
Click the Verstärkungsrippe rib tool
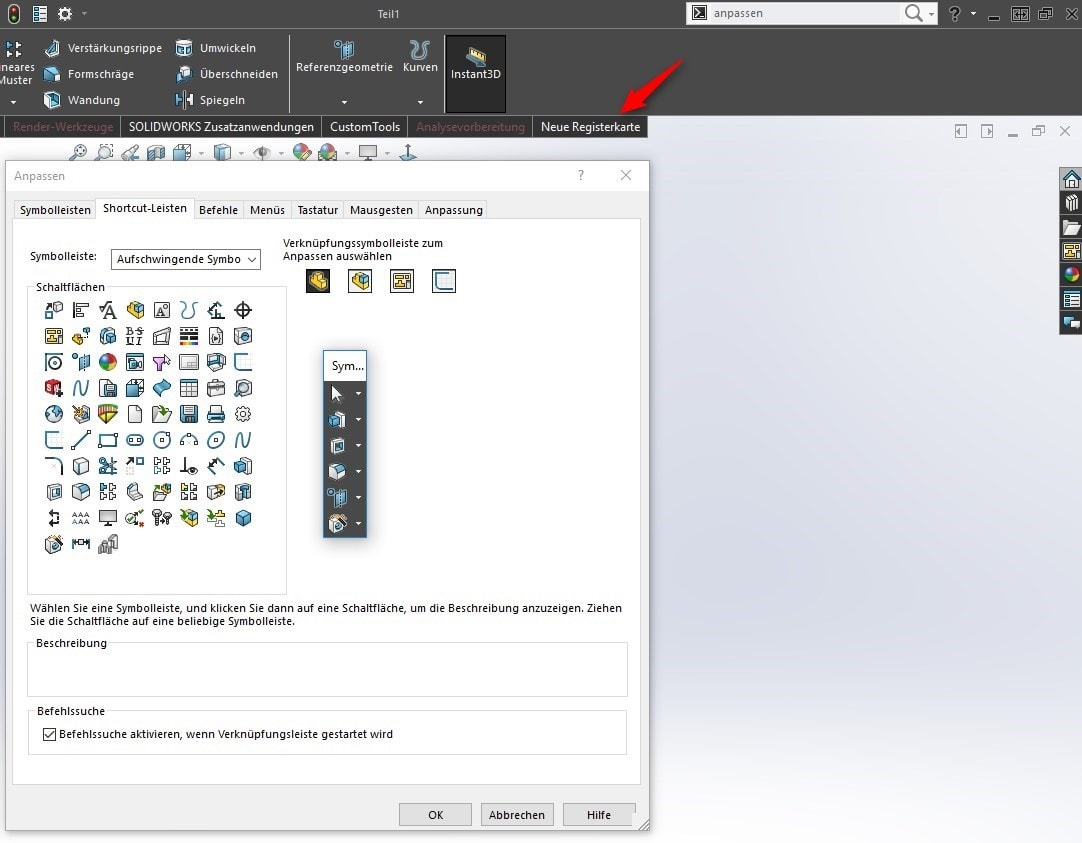pos(103,48)
